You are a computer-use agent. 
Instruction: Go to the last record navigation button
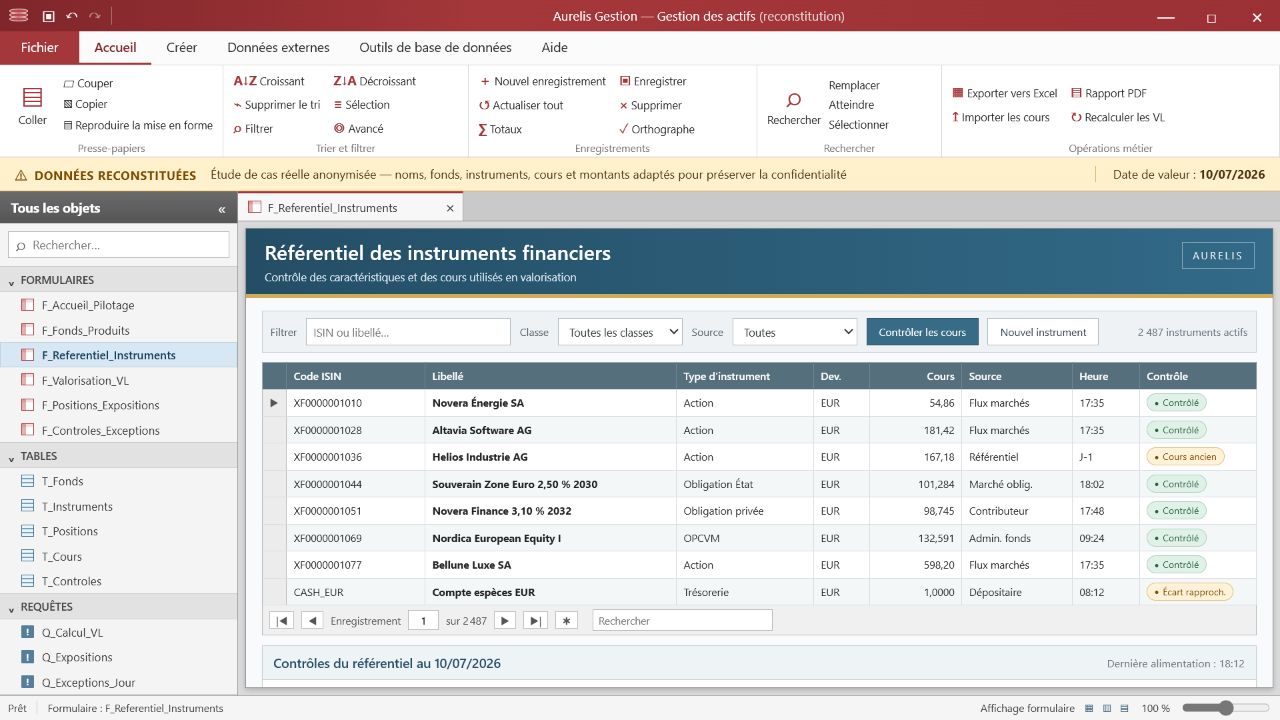536,621
